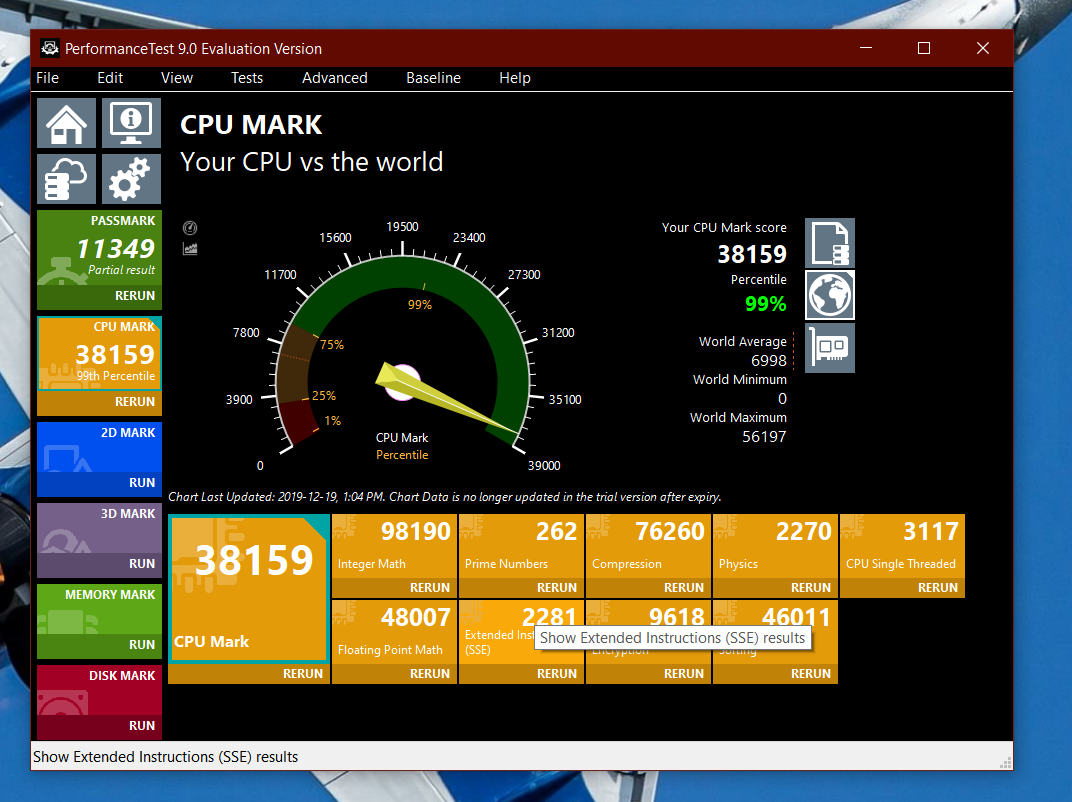Open the Help menu
This screenshot has height=802, width=1072.
coord(515,78)
